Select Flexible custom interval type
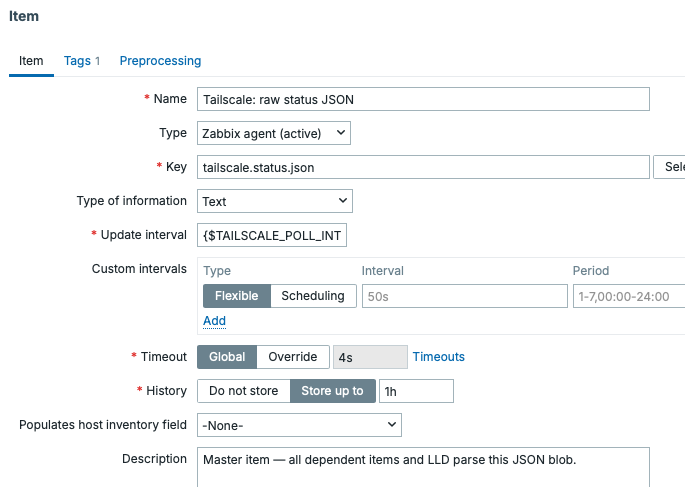This screenshot has width=685, height=487. pos(236,296)
